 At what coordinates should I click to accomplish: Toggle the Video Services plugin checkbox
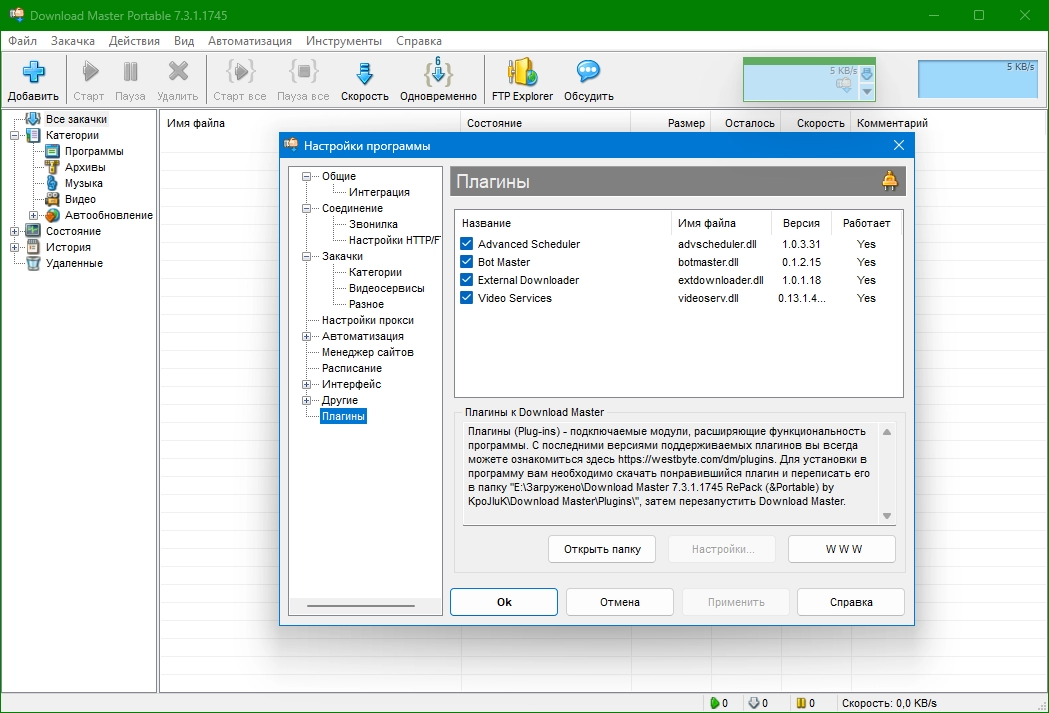tap(467, 298)
